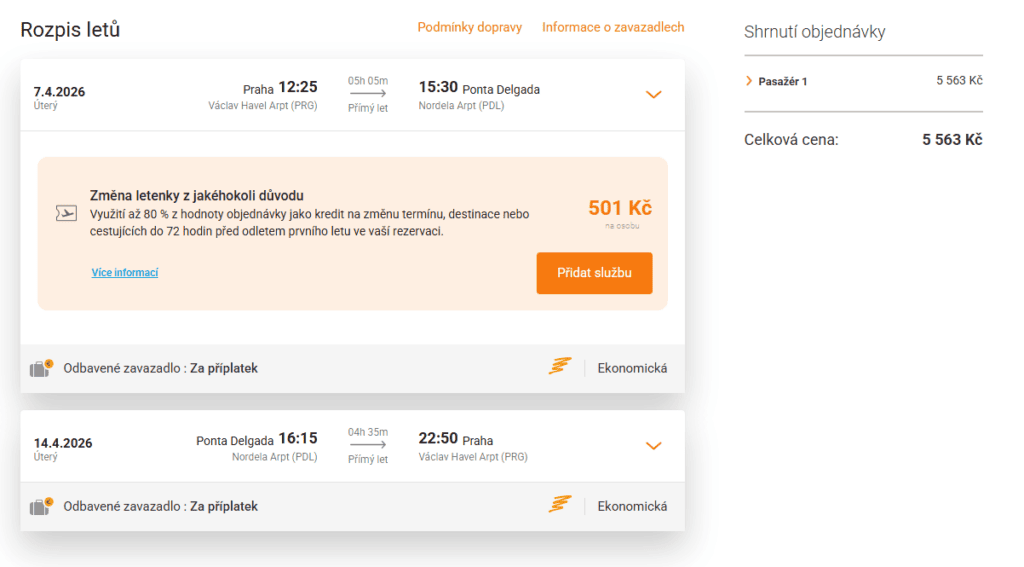The image size is (1024, 567).
Task: Open Více informací about ticket change
Action: (125, 273)
